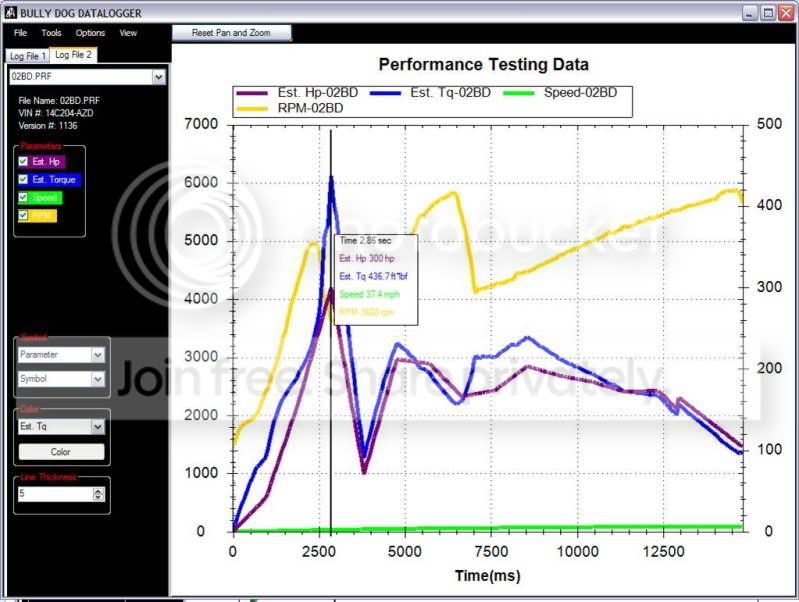The image size is (799, 602).
Task: Minimize the Bully Dog Datalogger window
Action: 750,13
